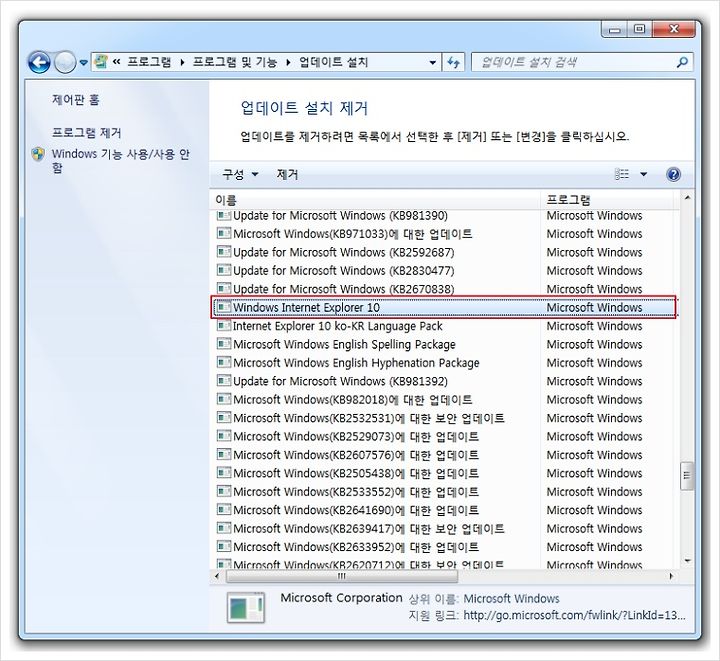Viewport: 720px width, 661px height.
Task: Select Internet Explorer 10 ko-KR Language Pack
Action: [444, 326]
